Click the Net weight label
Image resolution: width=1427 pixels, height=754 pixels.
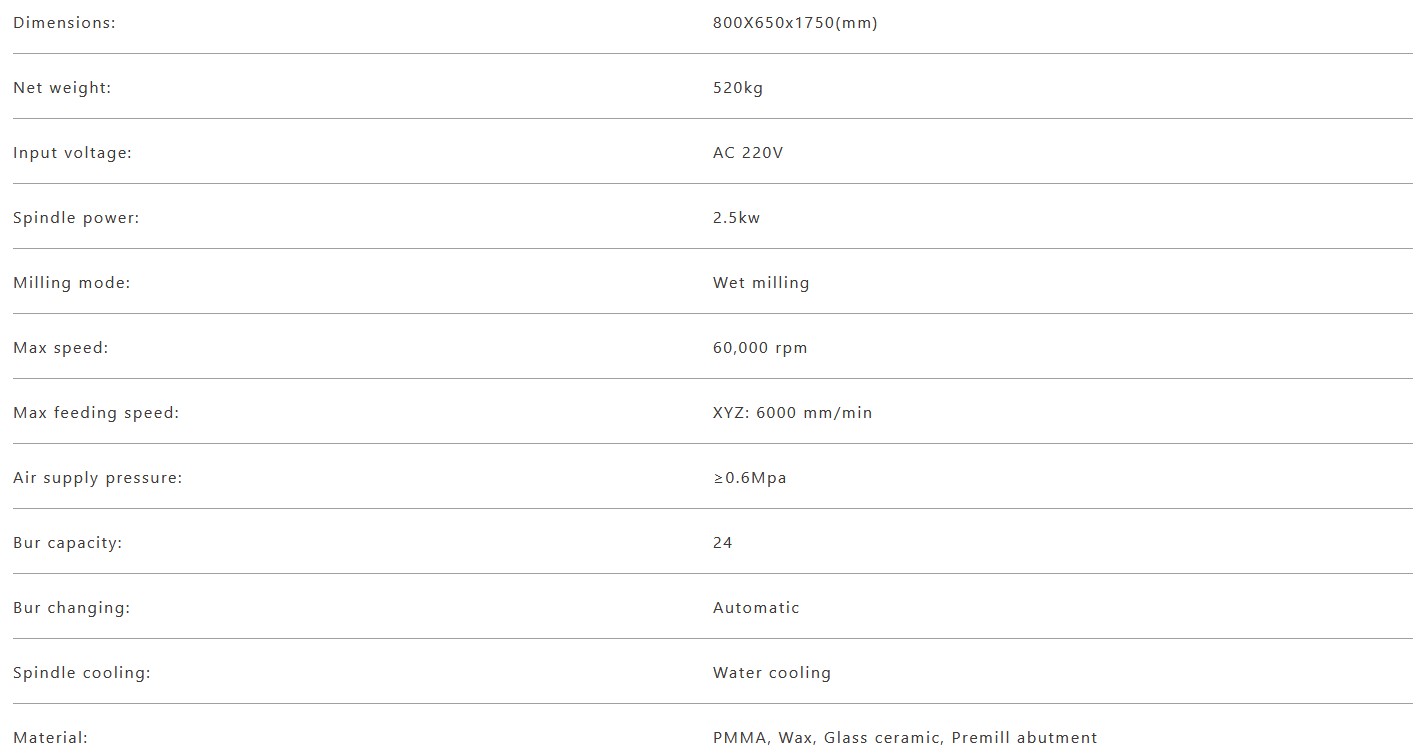point(62,88)
